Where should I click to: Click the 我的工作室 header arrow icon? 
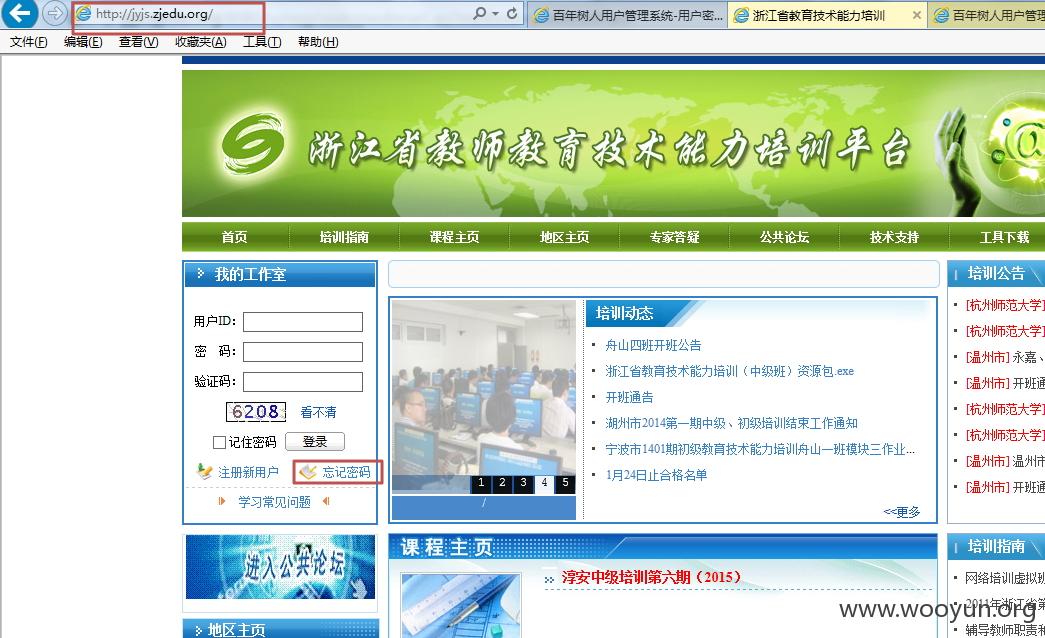tap(201, 273)
